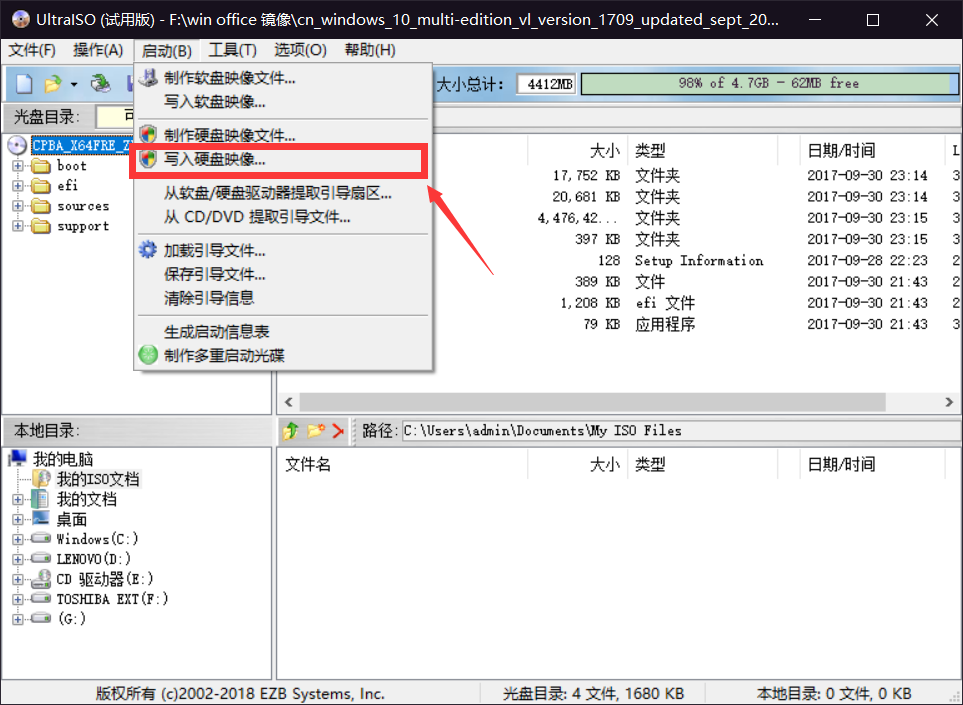
Task: Click the 98% of 4.7GB capacity bar
Action: tap(769, 84)
